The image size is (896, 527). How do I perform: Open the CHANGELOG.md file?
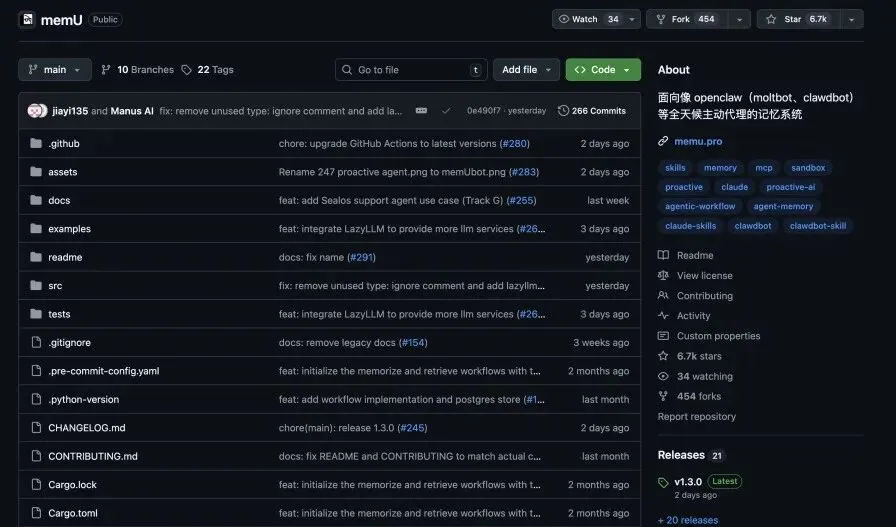pyautogui.click(x=86, y=428)
